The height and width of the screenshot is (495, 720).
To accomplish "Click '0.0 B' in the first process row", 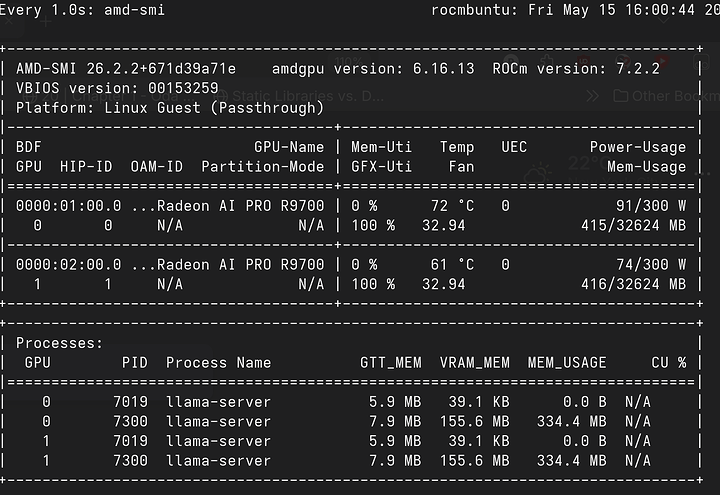I will point(585,402).
